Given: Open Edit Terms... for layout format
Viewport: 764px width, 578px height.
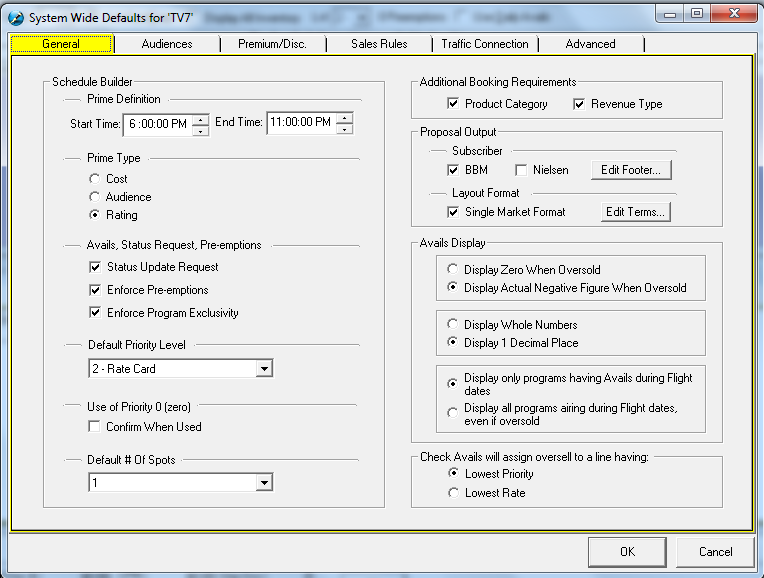Looking at the screenshot, I should (635, 212).
